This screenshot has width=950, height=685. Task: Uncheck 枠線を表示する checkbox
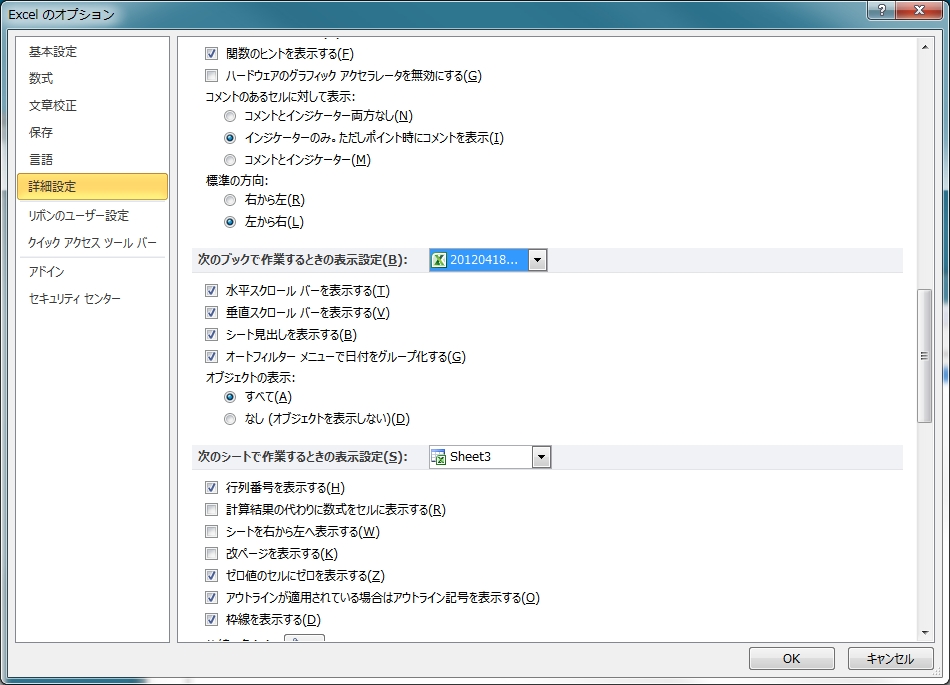[211, 620]
